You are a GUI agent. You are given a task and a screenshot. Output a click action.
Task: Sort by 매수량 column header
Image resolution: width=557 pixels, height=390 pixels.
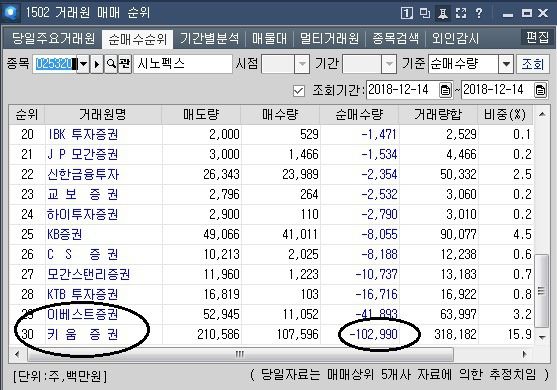280,115
